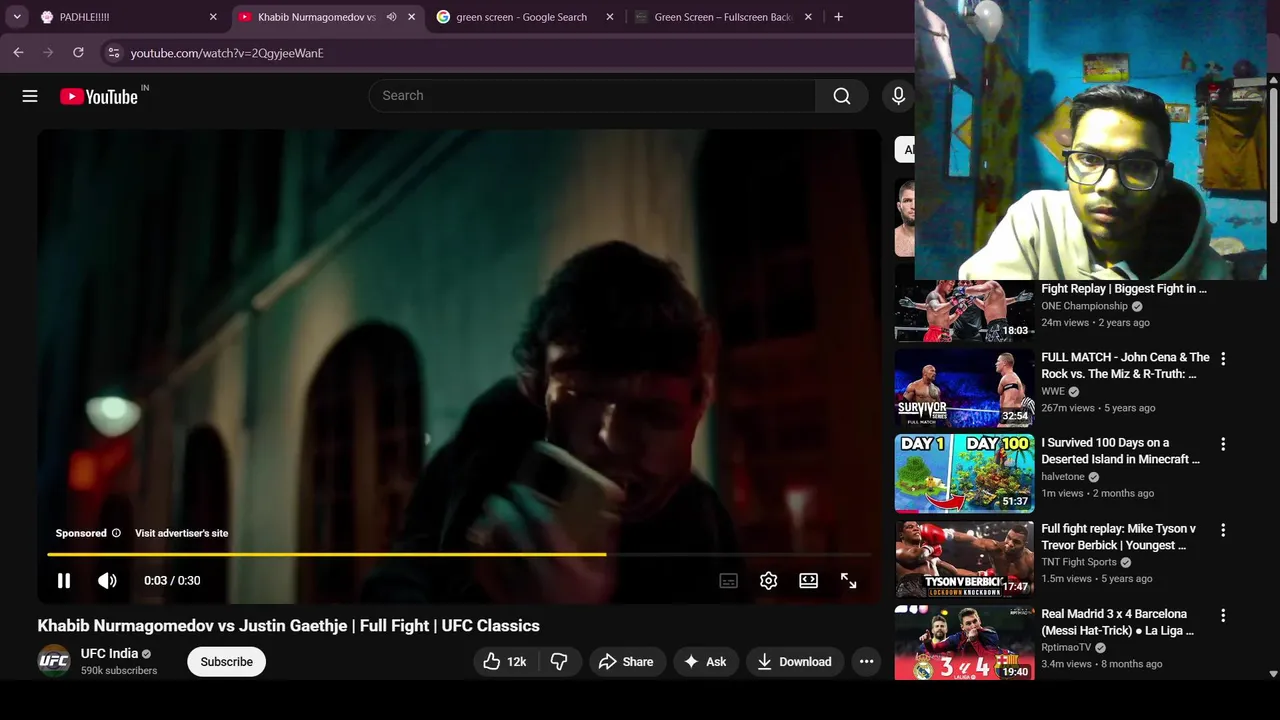1280x720 pixels.
Task: Toggle subtitles/closed captions button
Action: click(x=728, y=581)
